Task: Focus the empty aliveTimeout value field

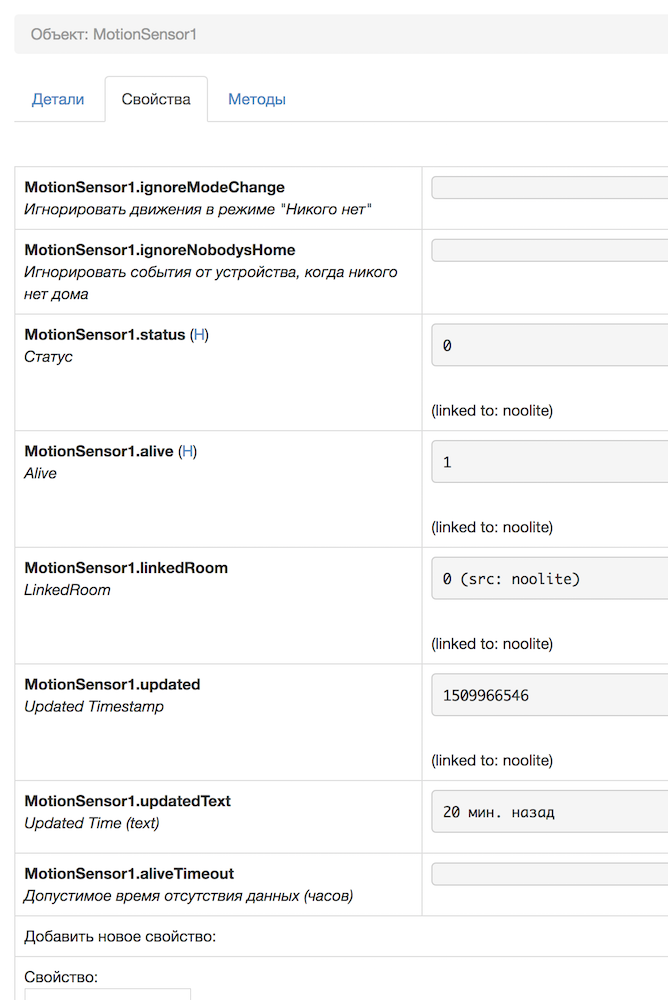Action: (549, 874)
